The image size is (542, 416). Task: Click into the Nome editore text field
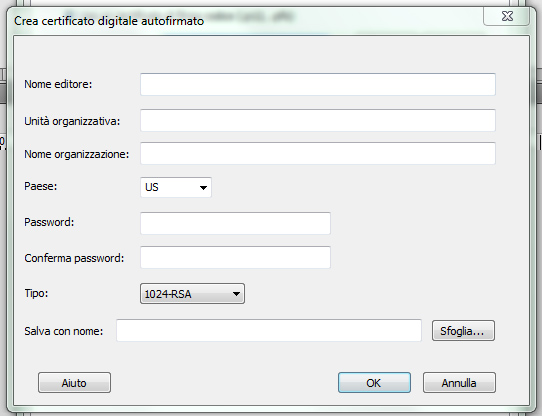pyautogui.click(x=318, y=84)
